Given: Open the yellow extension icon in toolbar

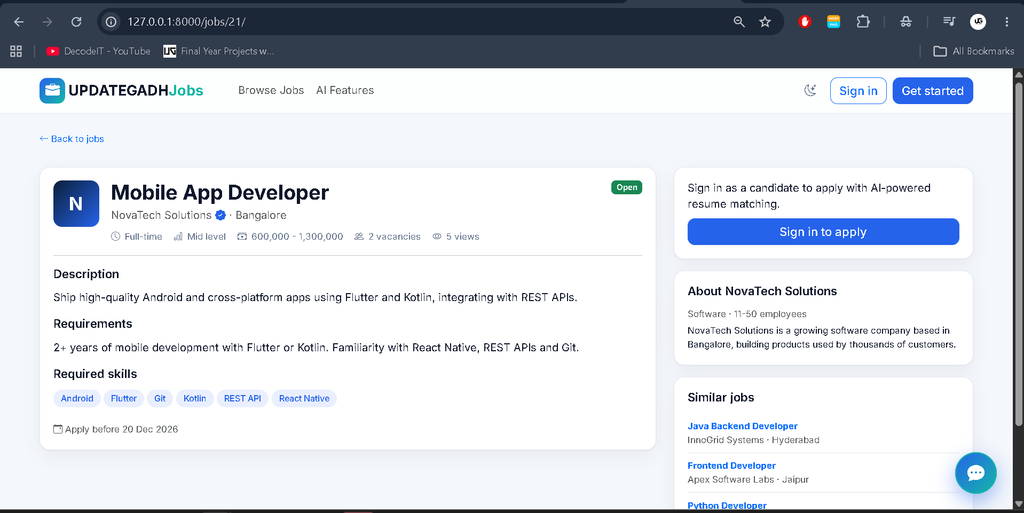Looking at the screenshot, I should click(x=833, y=22).
